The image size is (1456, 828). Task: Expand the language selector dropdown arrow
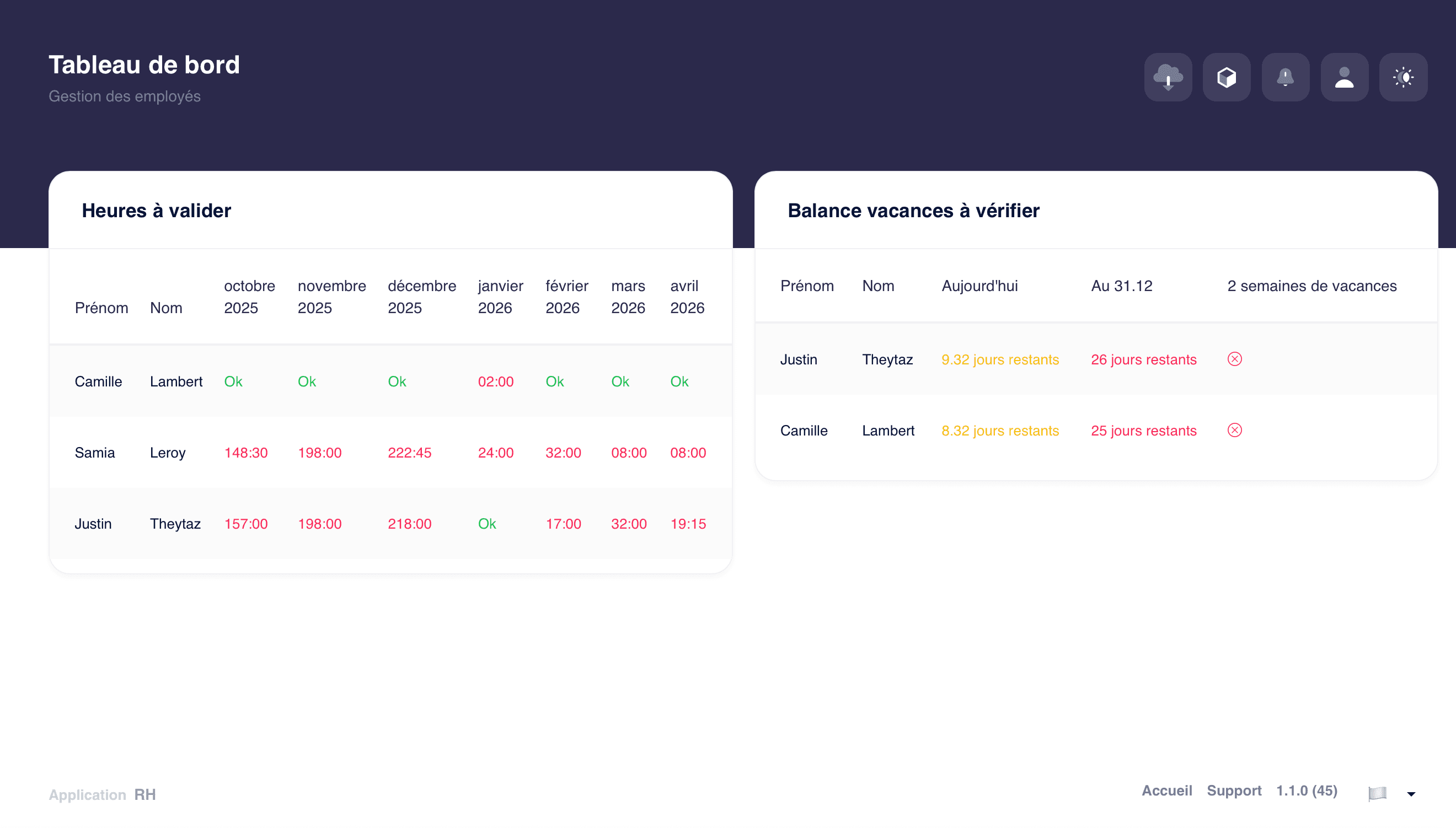[x=1411, y=793]
